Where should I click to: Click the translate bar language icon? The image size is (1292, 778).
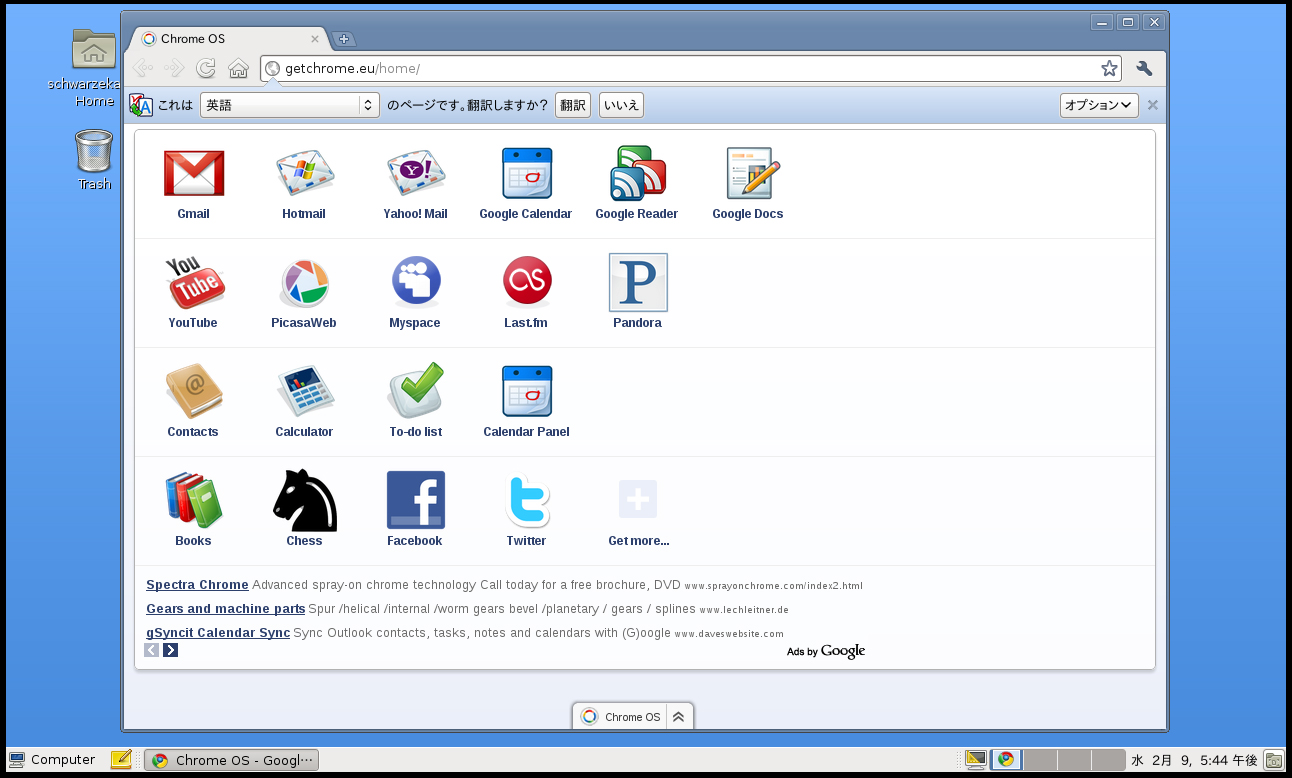[141, 105]
